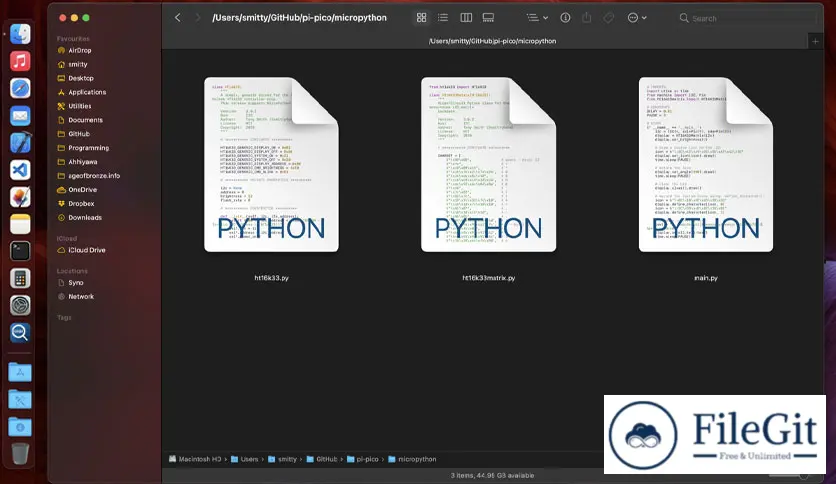The width and height of the screenshot is (836, 484).
Task: Go forward in Finder history
Action: (197, 18)
